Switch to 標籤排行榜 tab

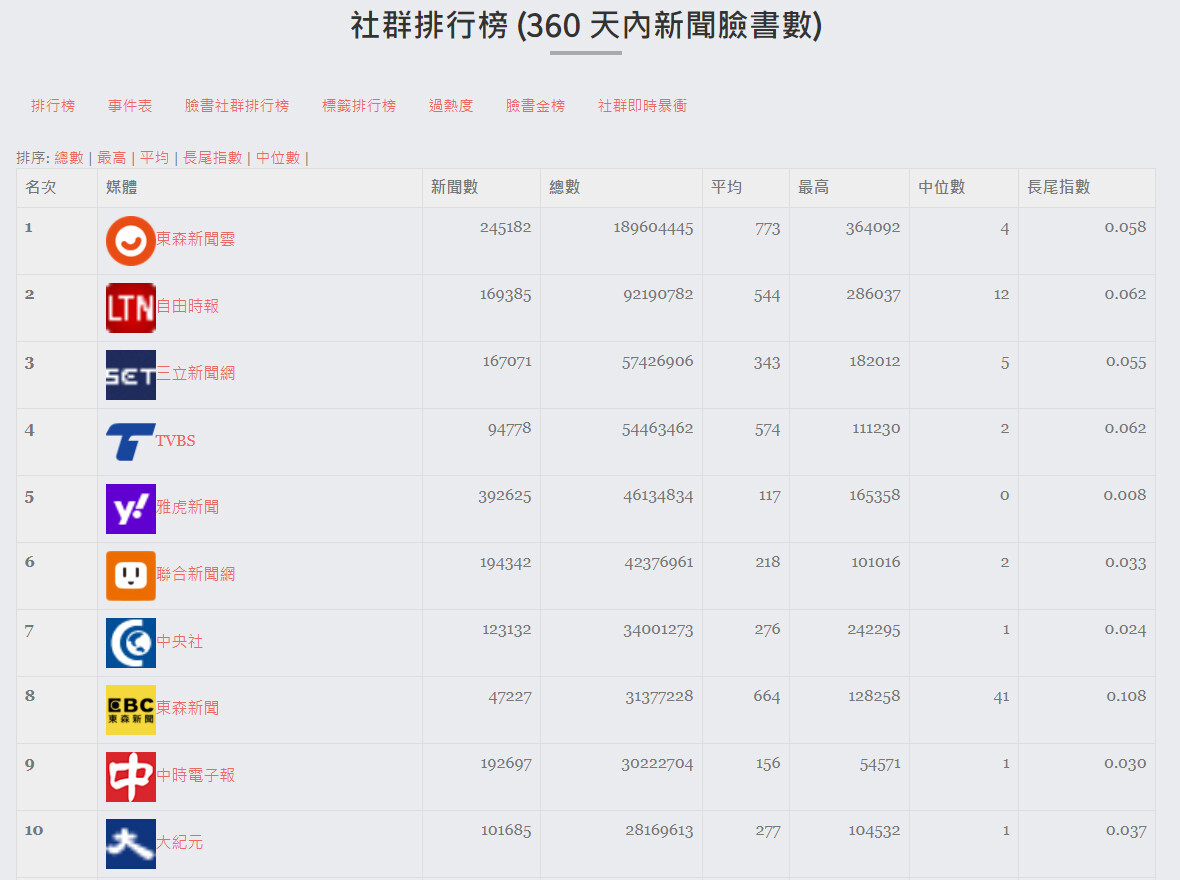359,105
